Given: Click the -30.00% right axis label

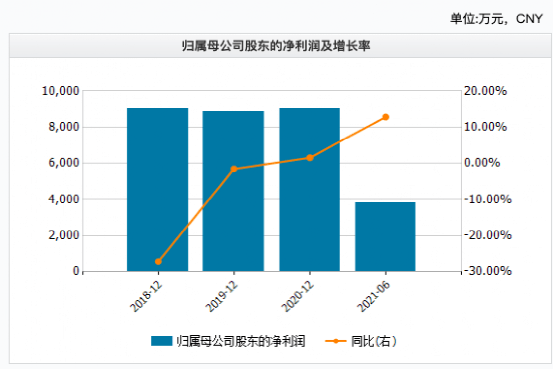Looking at the screenshot, I should point(487,271).
